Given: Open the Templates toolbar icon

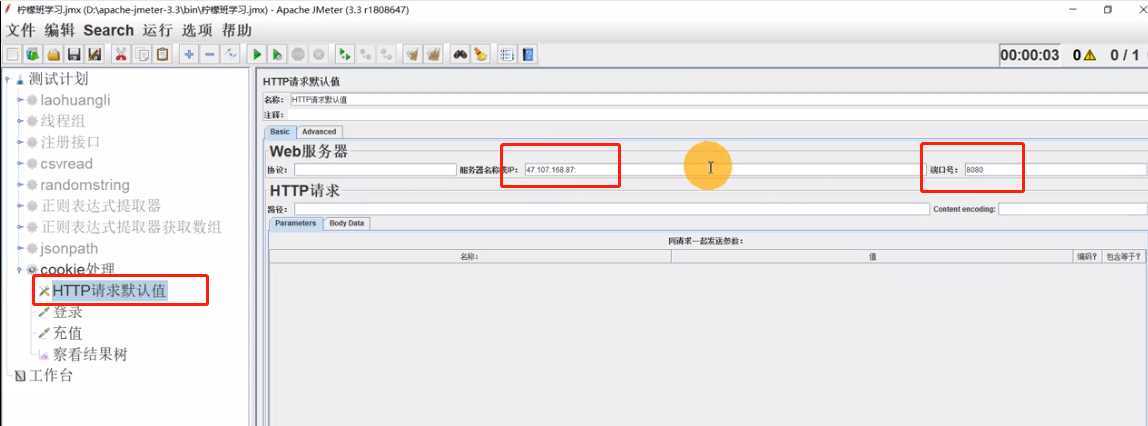Looking at the screenshot, I should pos(32,54).
